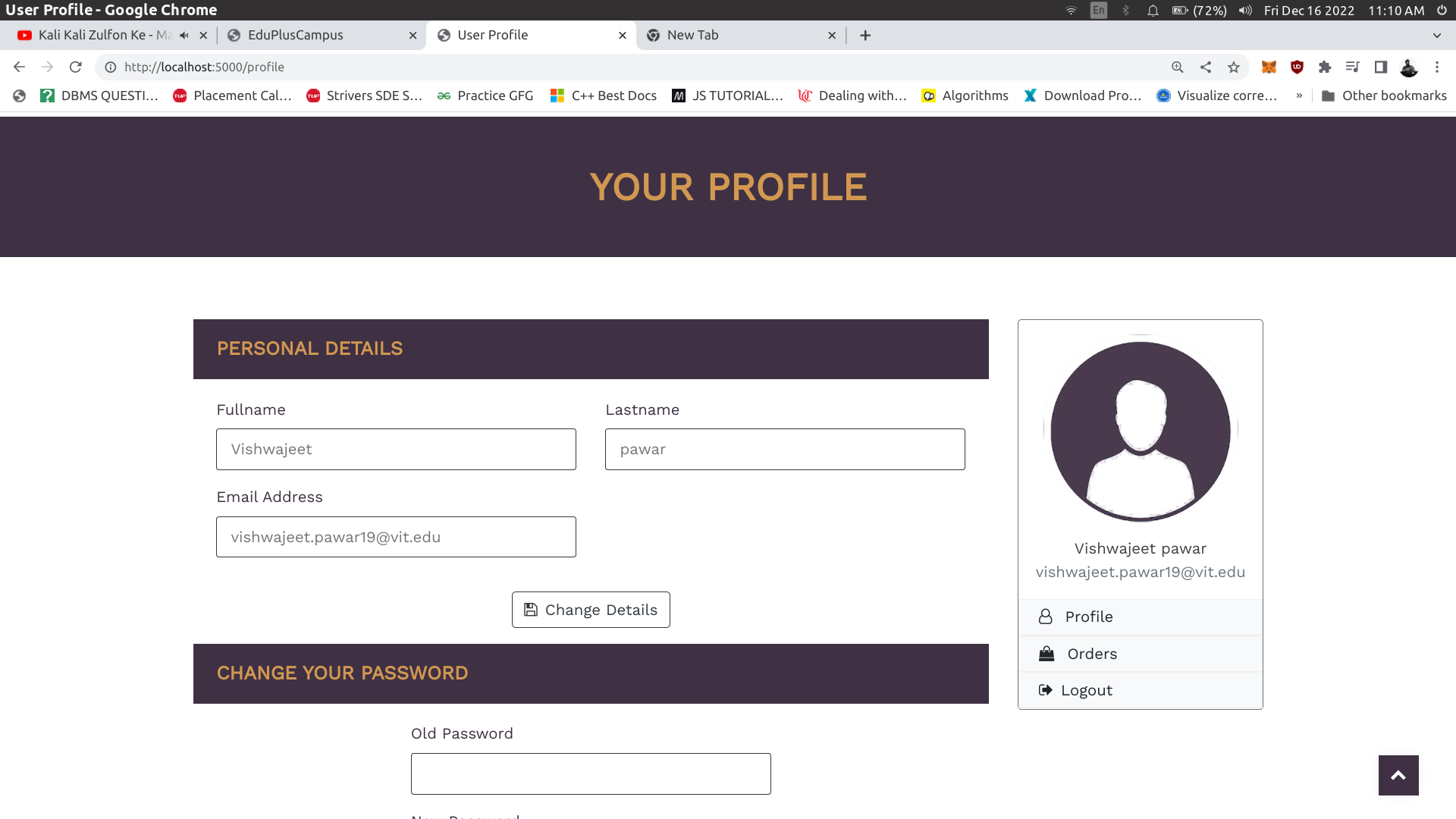This screenshot has width=1456, height=819.
Task: Open the global media controls
Action: point(1353,67)
